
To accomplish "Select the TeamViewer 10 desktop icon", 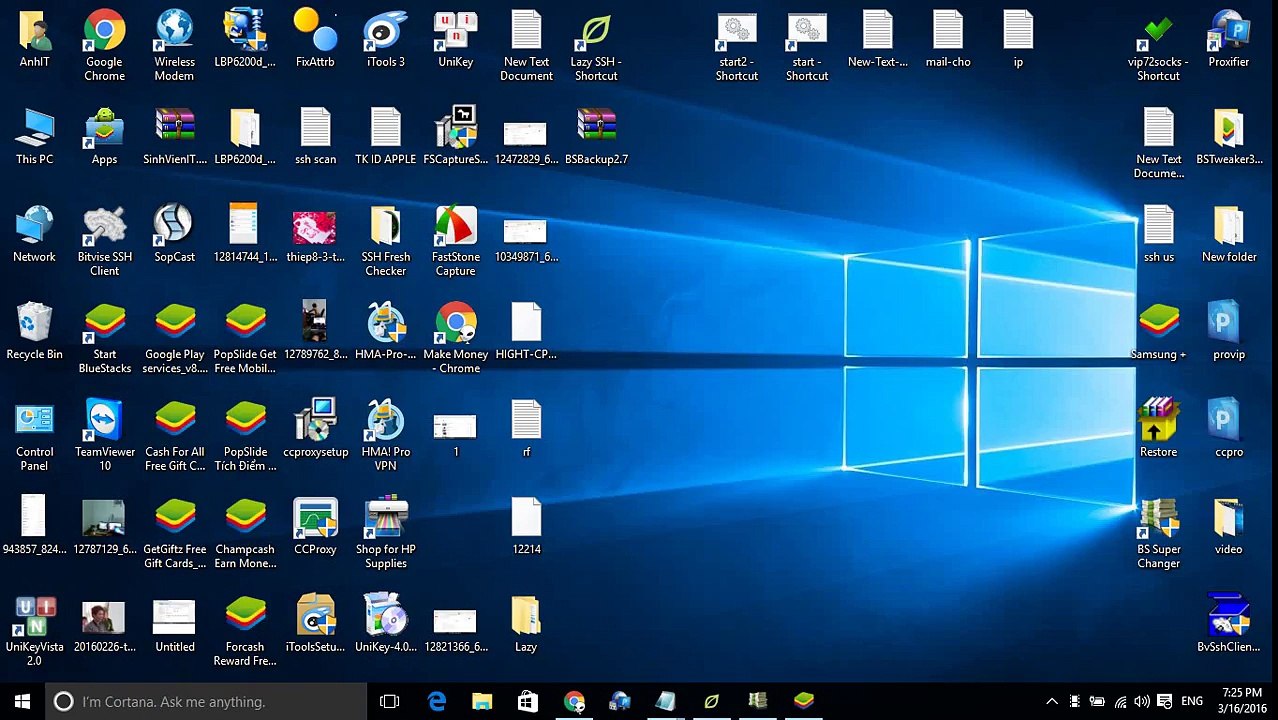I will 104,436.
